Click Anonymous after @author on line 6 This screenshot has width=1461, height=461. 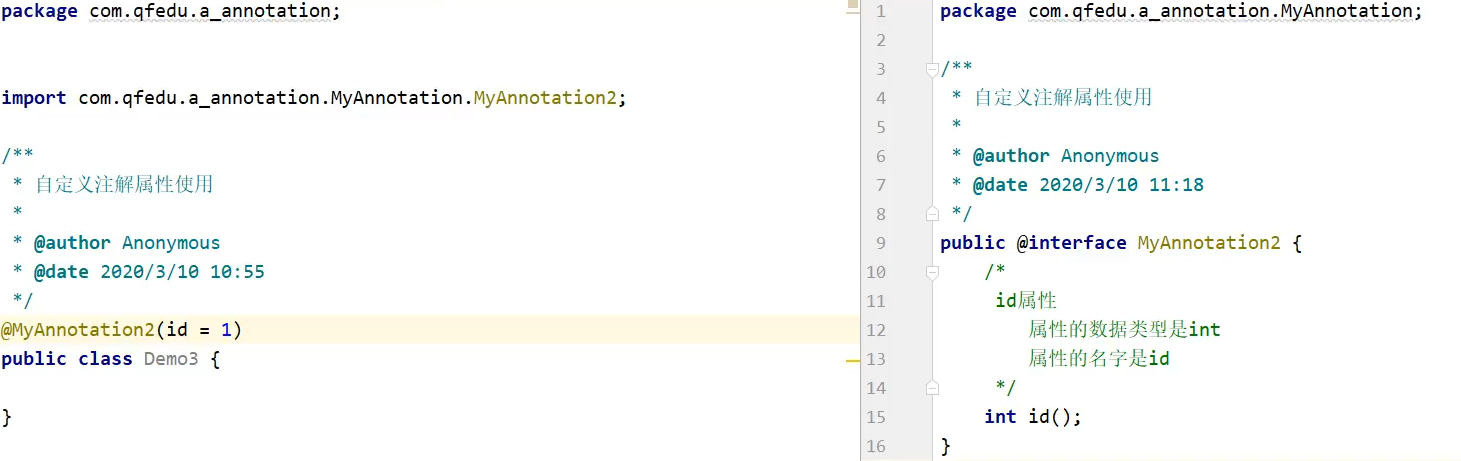(1110, 156)
